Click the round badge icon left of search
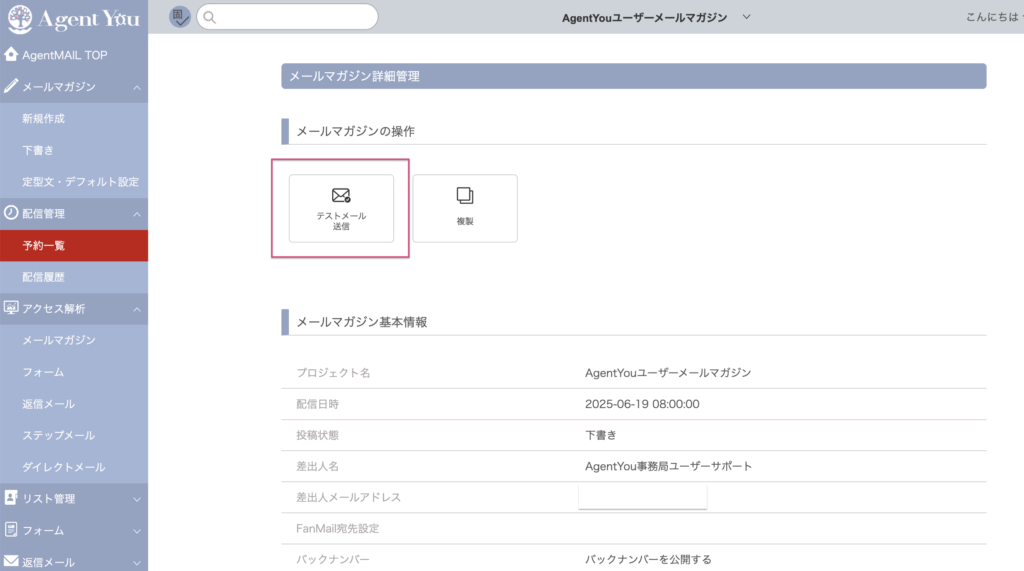The image size is (1024, 571). [180, 16]
